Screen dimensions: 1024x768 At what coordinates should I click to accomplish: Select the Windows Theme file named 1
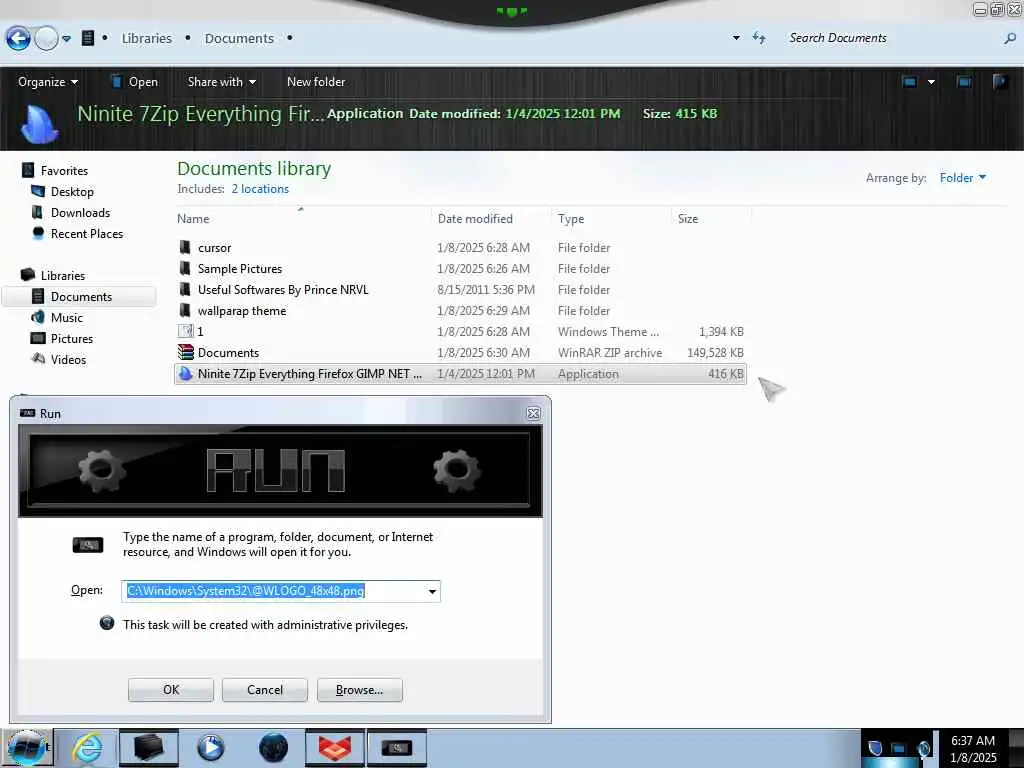click(460, 331)
